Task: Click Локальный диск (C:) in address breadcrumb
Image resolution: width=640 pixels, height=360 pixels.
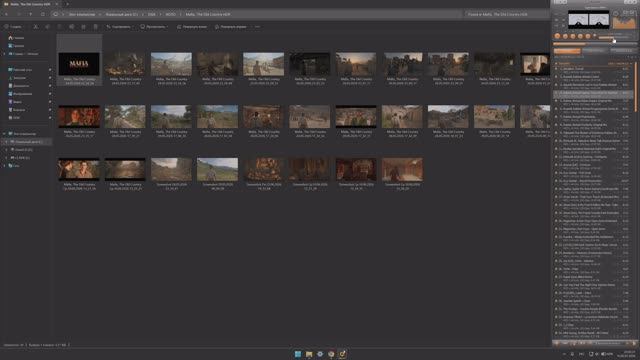Action: [122, 14]
